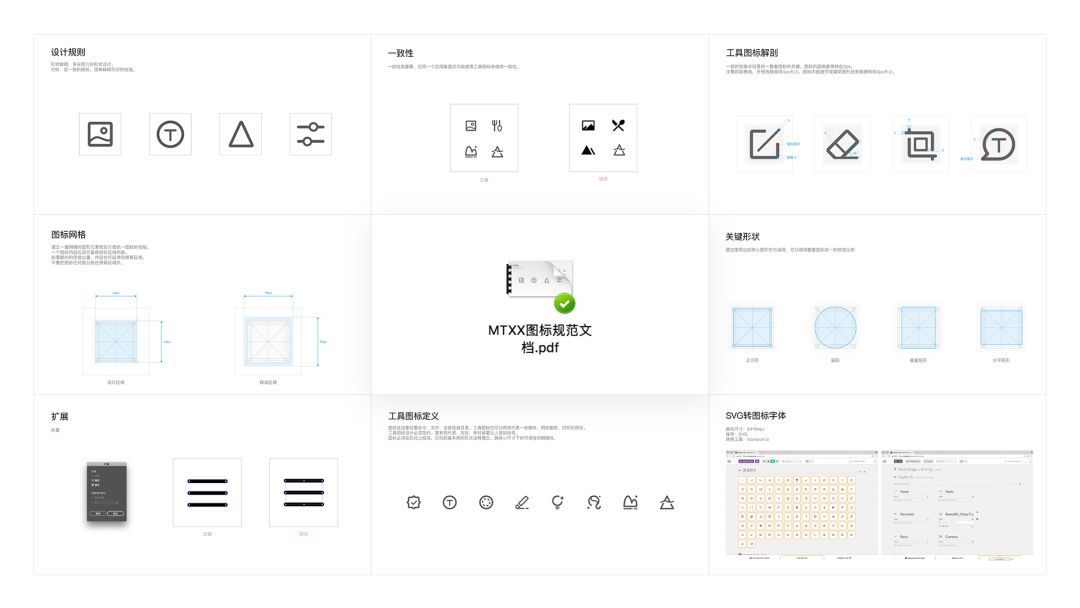The height and width of the screenshot is (608, 1080).
Task: Click the 扩展 heading
Action: [59, 417]
